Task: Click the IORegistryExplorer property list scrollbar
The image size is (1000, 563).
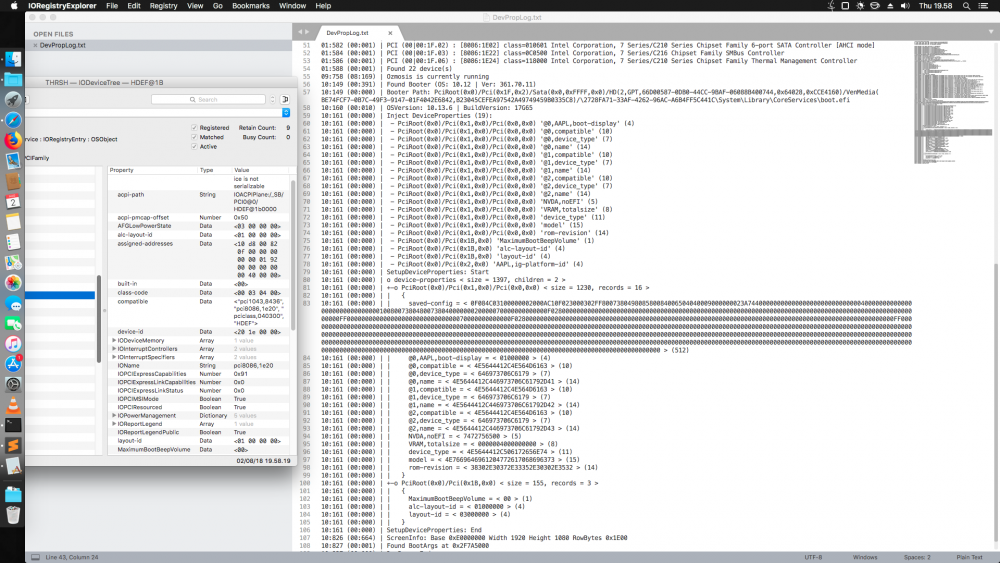Action: coord(293,255)
